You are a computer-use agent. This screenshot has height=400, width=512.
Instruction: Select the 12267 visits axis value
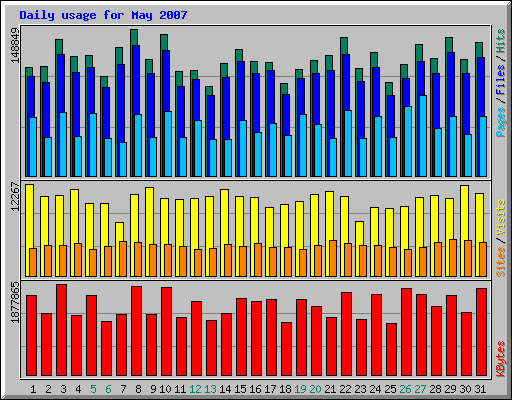pos(15,197)
